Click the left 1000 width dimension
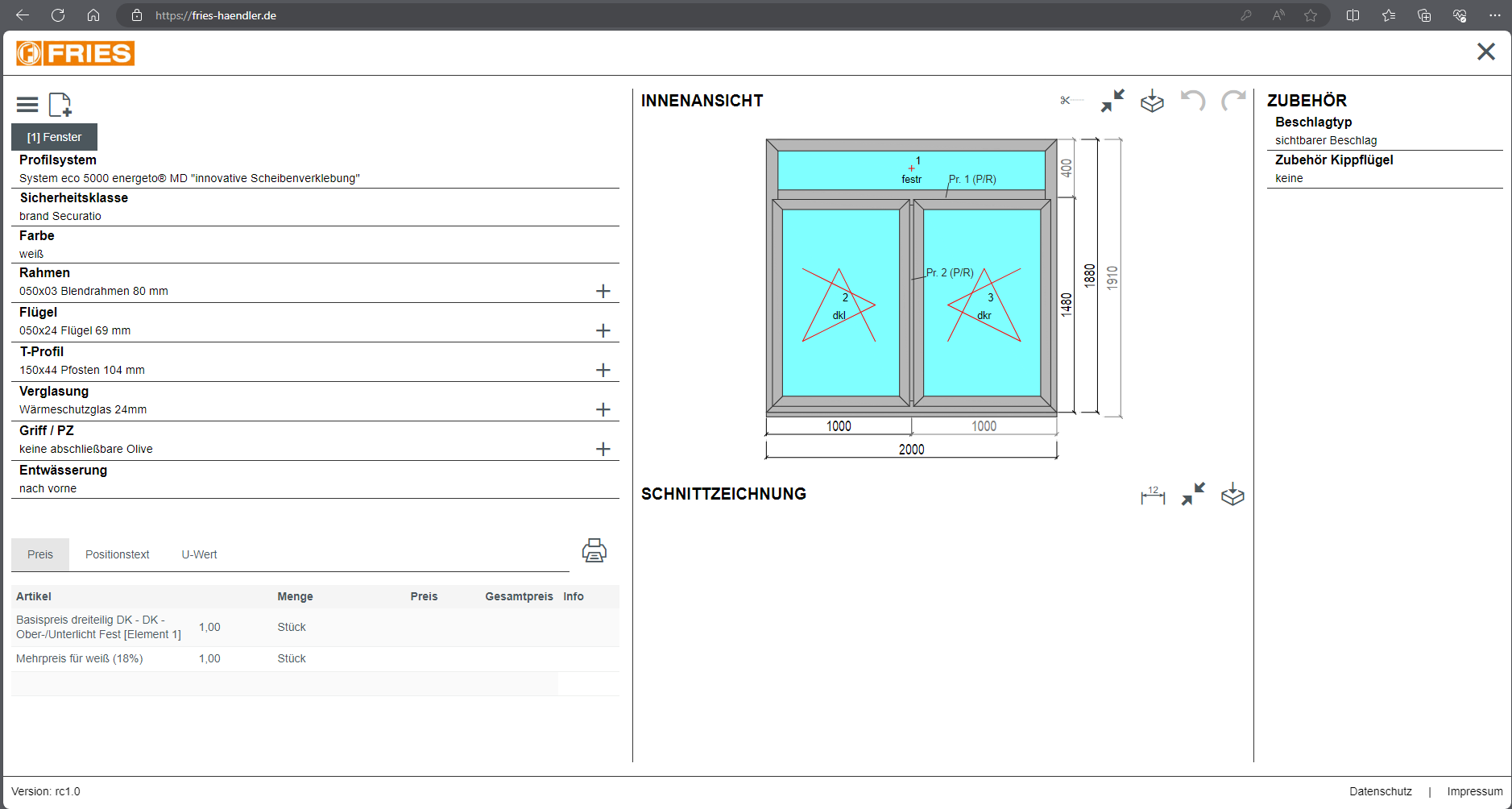1512x809 pixels. pyautogui.click(x=839, y=425)
